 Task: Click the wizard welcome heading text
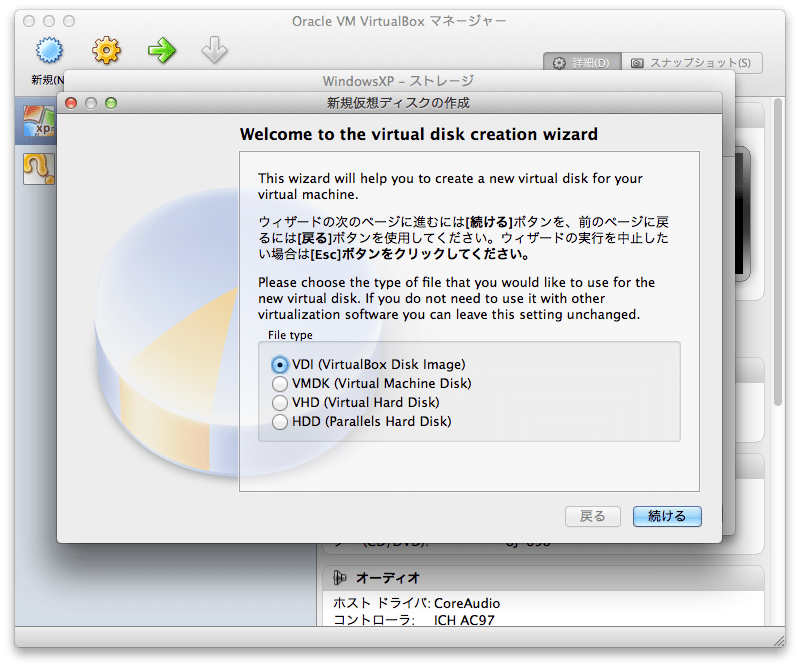418,134
